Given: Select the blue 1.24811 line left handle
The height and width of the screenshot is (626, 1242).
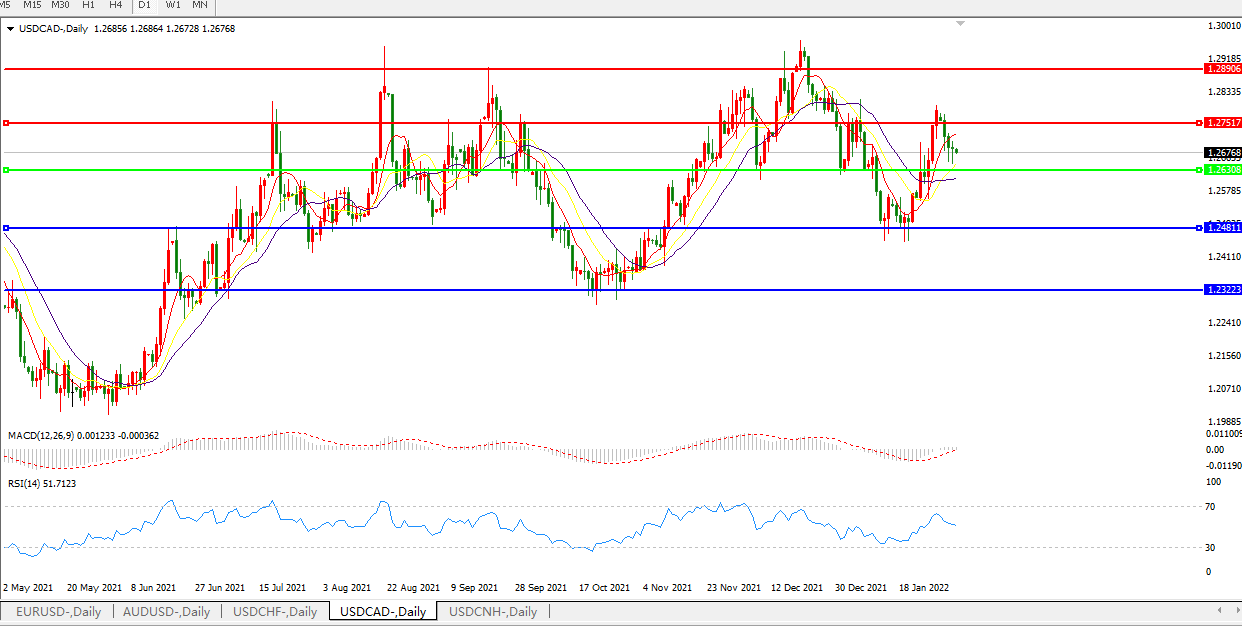Looking at the screenshot, I should tap(7, 228).
